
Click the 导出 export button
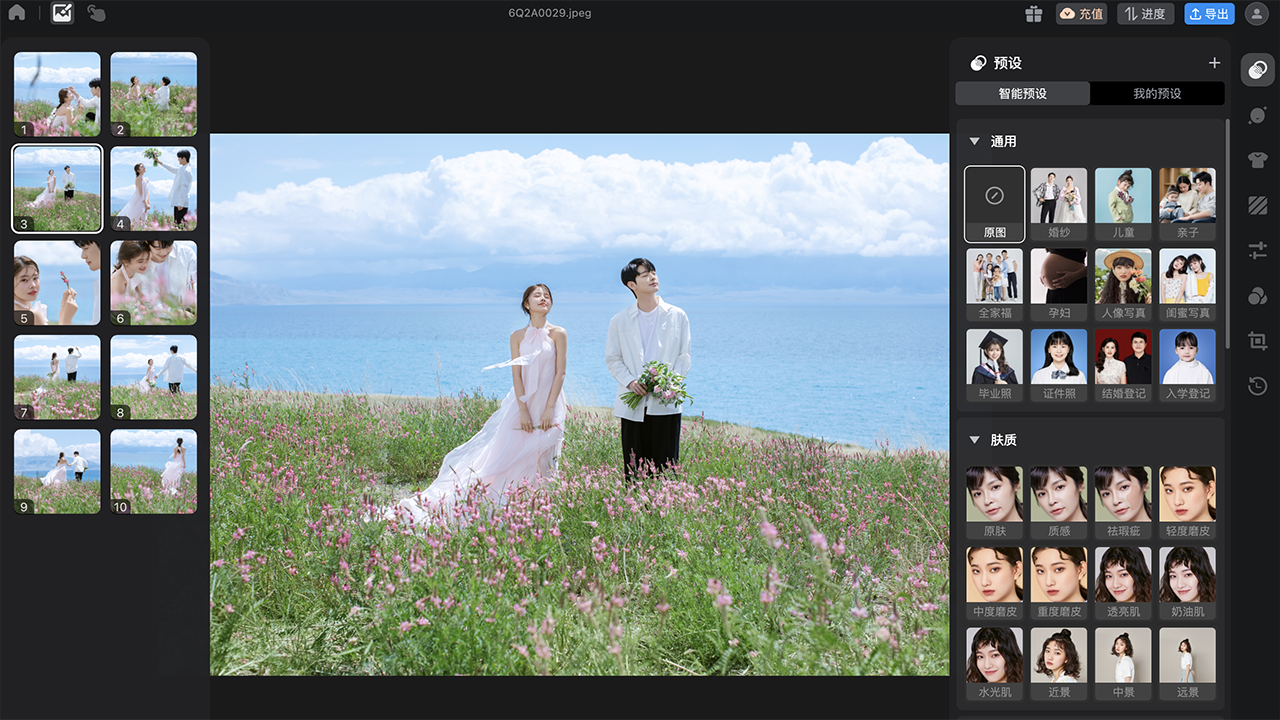point(1209,14)
